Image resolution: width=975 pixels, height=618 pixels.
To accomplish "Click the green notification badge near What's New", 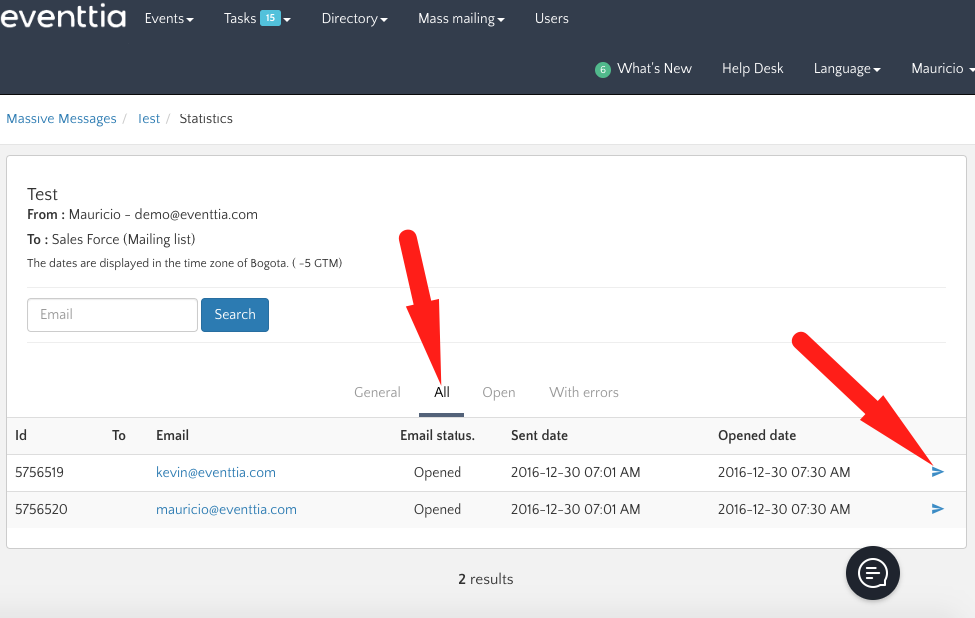I will (x=602, y=70).
